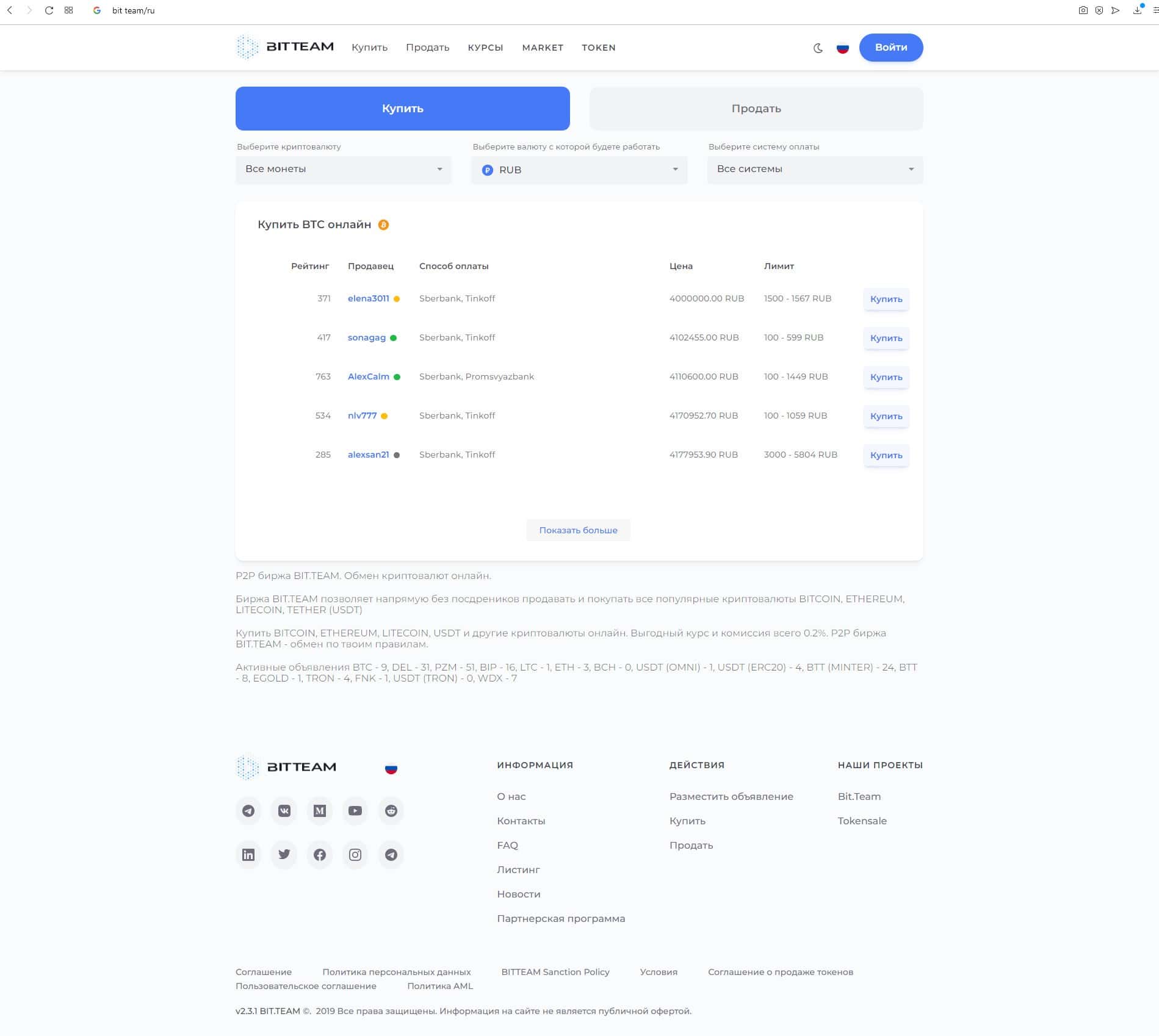Screen dimensions: 1159x1036
Task: Click Купить in the AlexCalm row
Action: pyautogui.click(x=886, y=377)
